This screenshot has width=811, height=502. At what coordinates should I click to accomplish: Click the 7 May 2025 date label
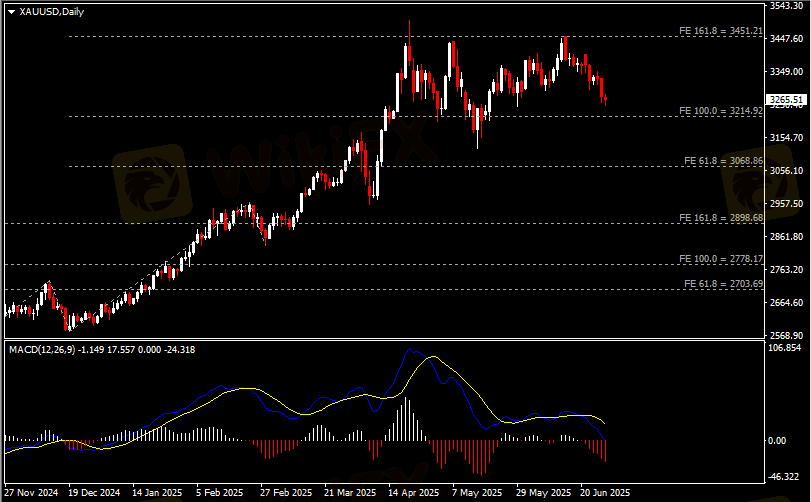point(477,493)
